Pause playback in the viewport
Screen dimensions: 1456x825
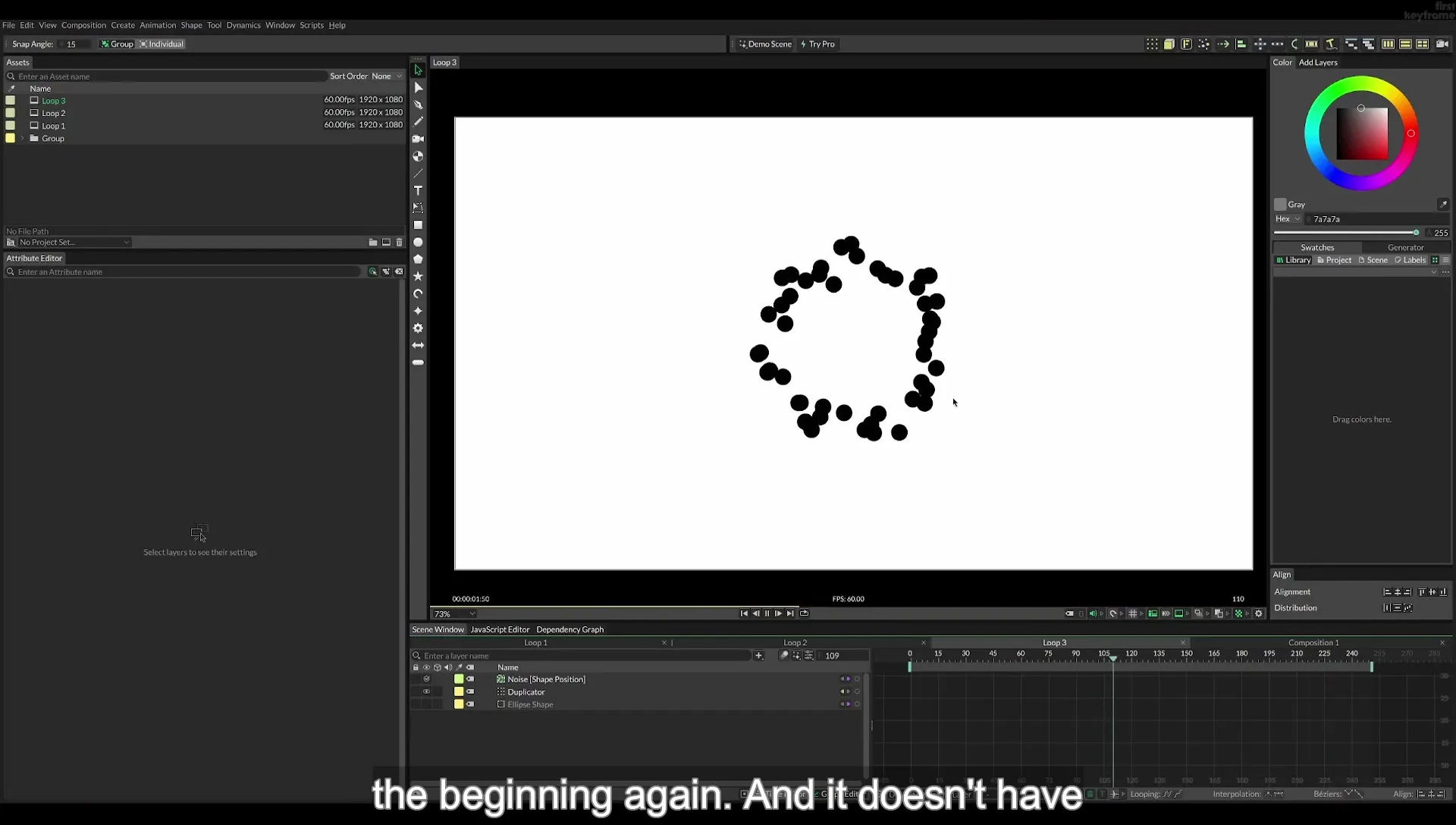pos(767,613)
